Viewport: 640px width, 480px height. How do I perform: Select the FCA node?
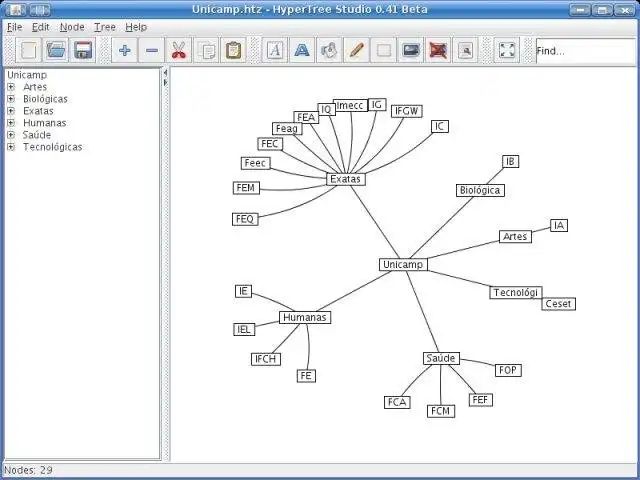click(397, 402)
